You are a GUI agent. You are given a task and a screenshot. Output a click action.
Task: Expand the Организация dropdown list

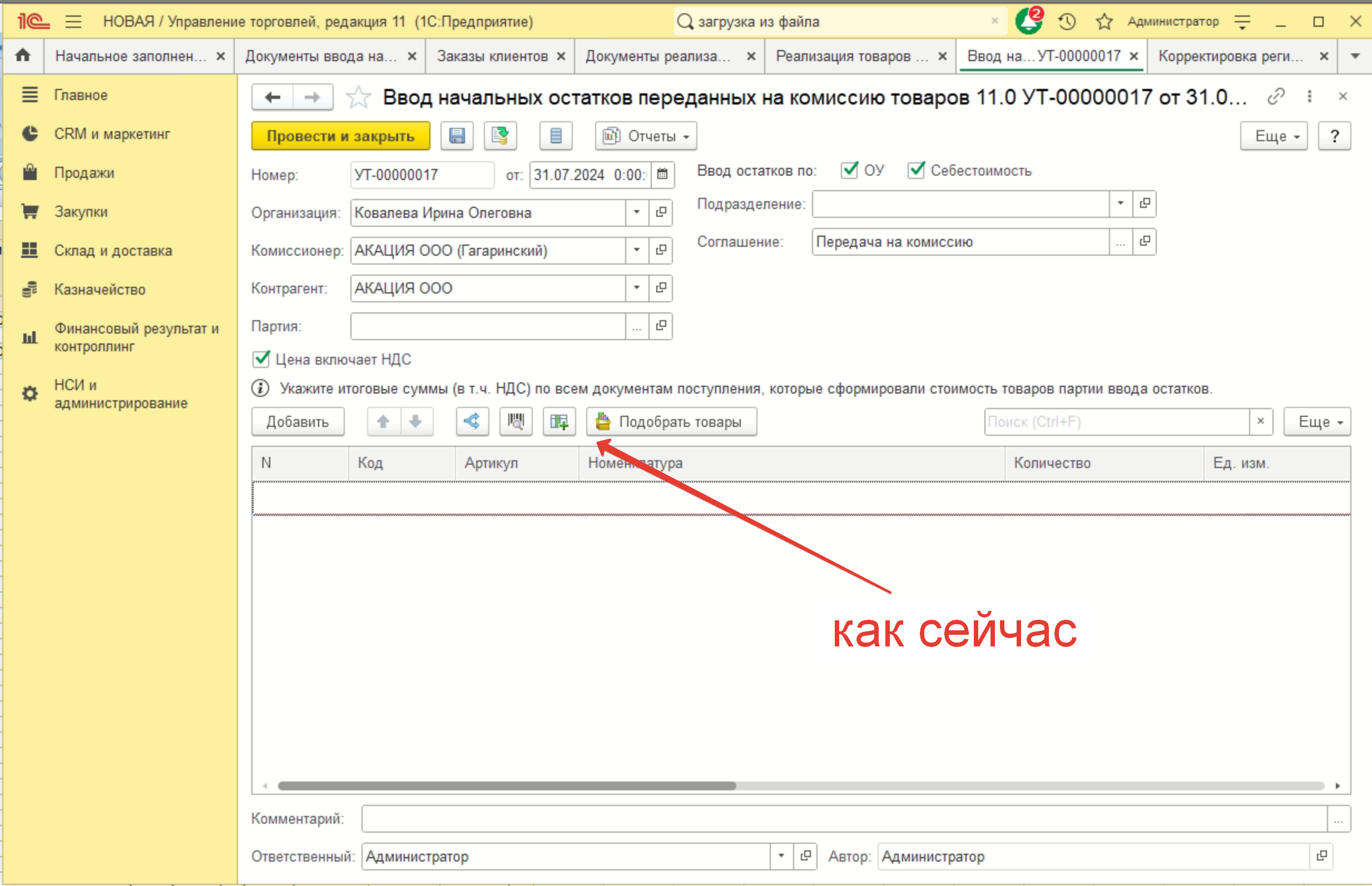(637, 212)
